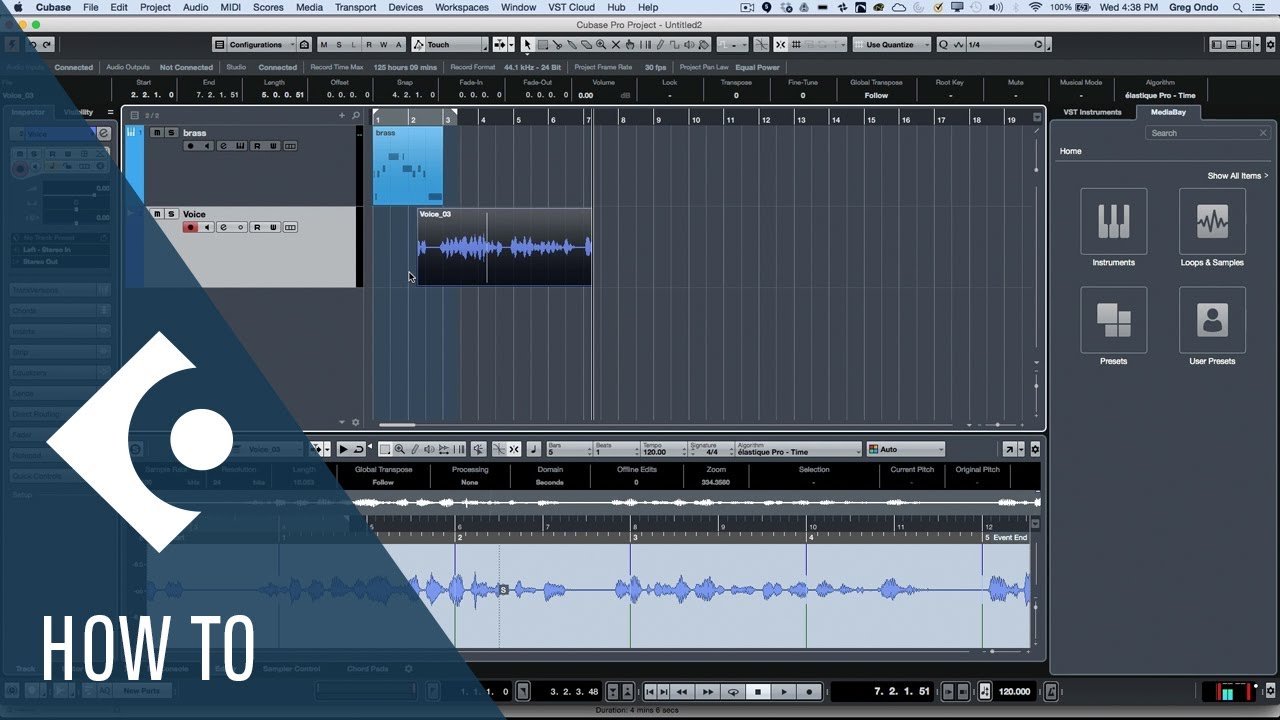Select the Glue tool
The image size is (1280, 720).
coord(572,45)
